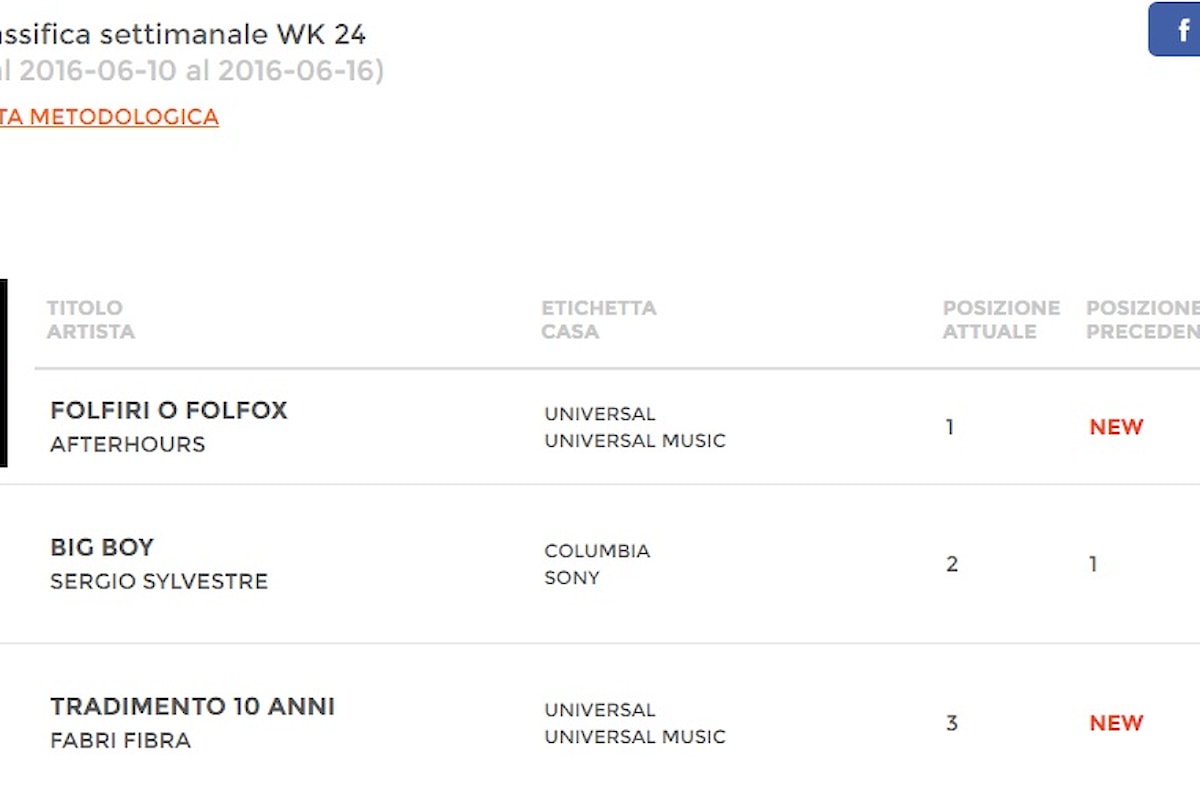Select the Afterhours artist name
This screenshot has width=1200, height=800.
click(128, 444)
